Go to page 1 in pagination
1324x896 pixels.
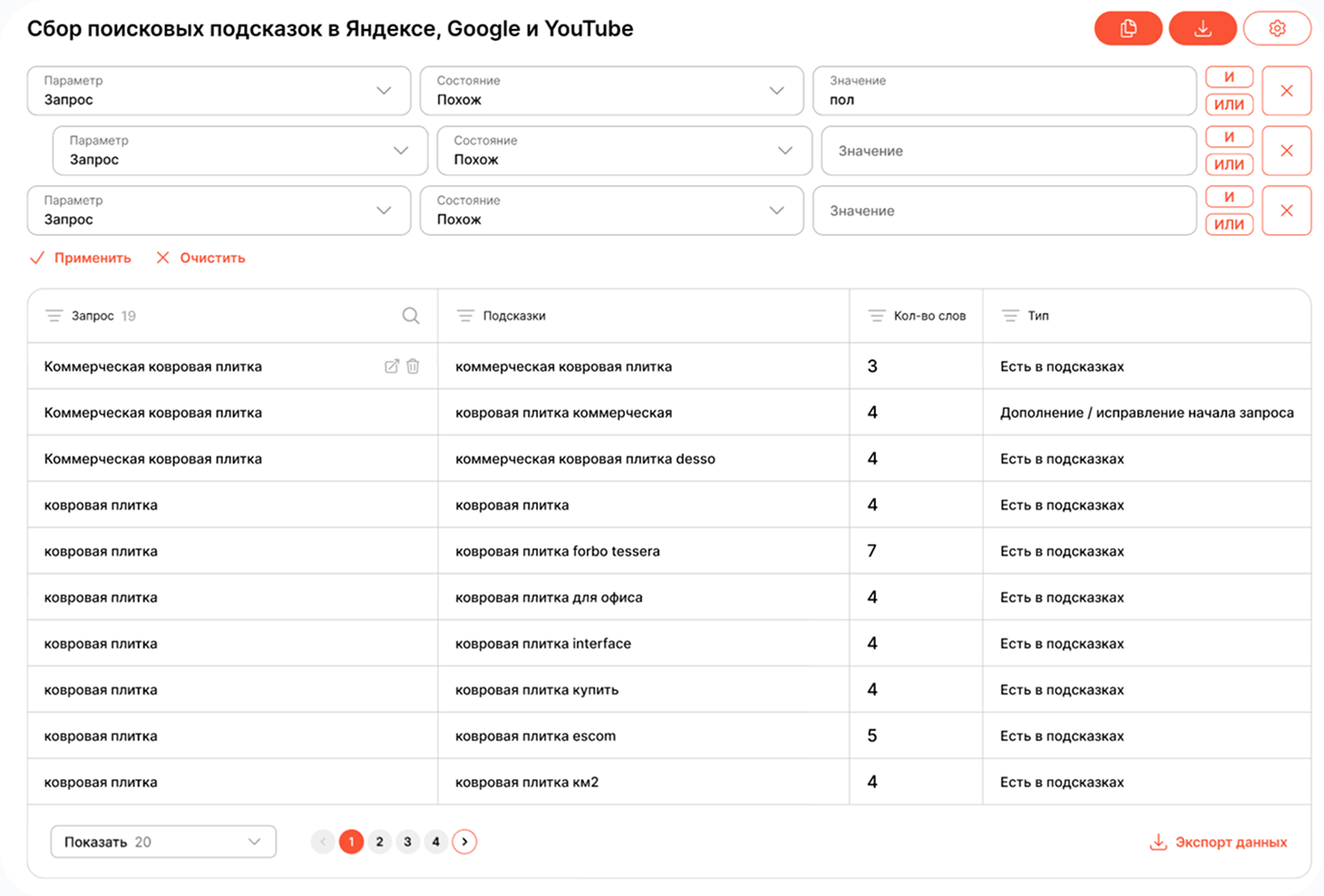(351, 842)
